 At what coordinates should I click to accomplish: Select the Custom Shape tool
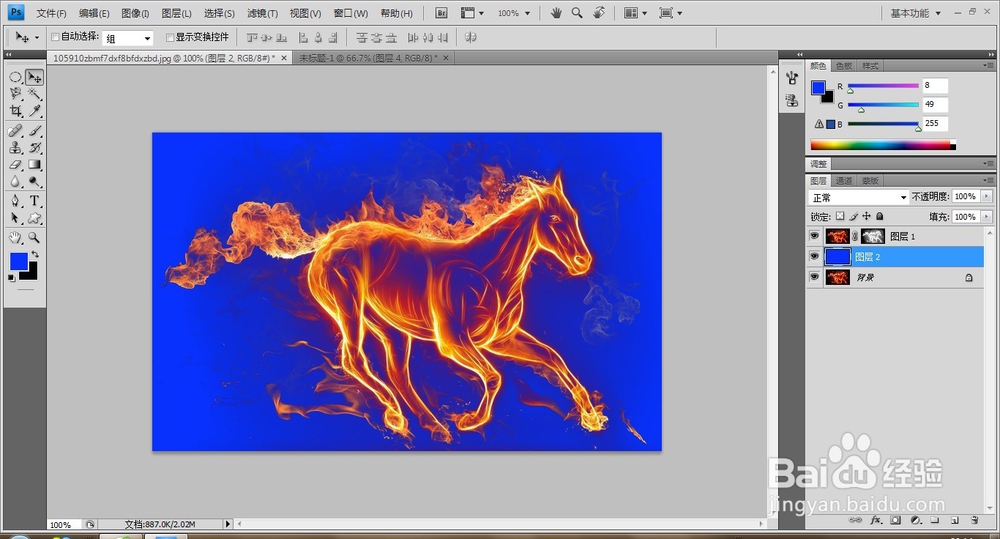click(x=34, y=218)
